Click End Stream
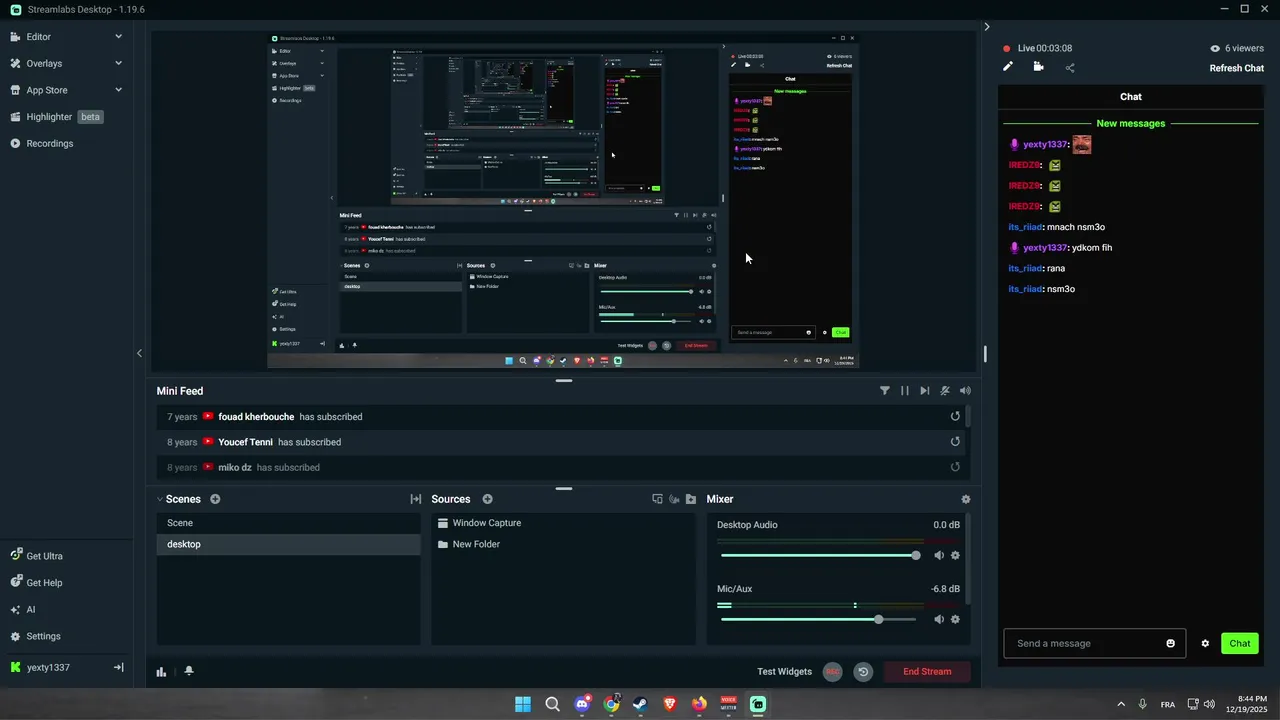The width and height of the screenshot is (1280, 720). click(x=927, y=672)
